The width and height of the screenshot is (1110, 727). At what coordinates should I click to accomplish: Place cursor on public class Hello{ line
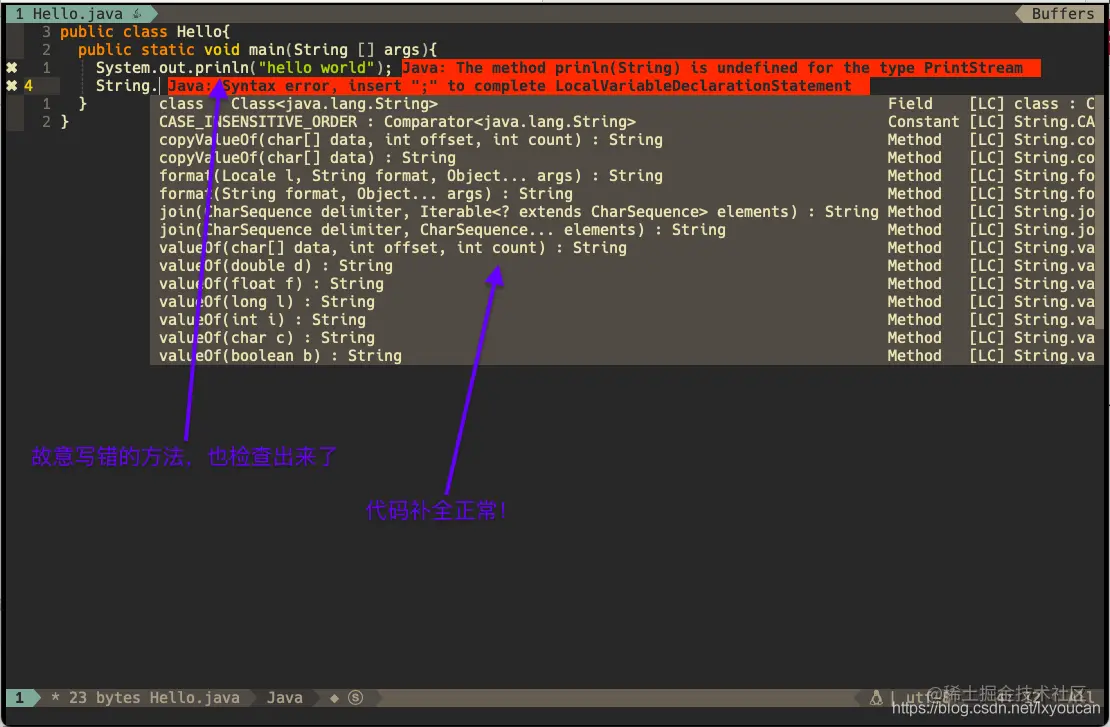click(145, 32)
